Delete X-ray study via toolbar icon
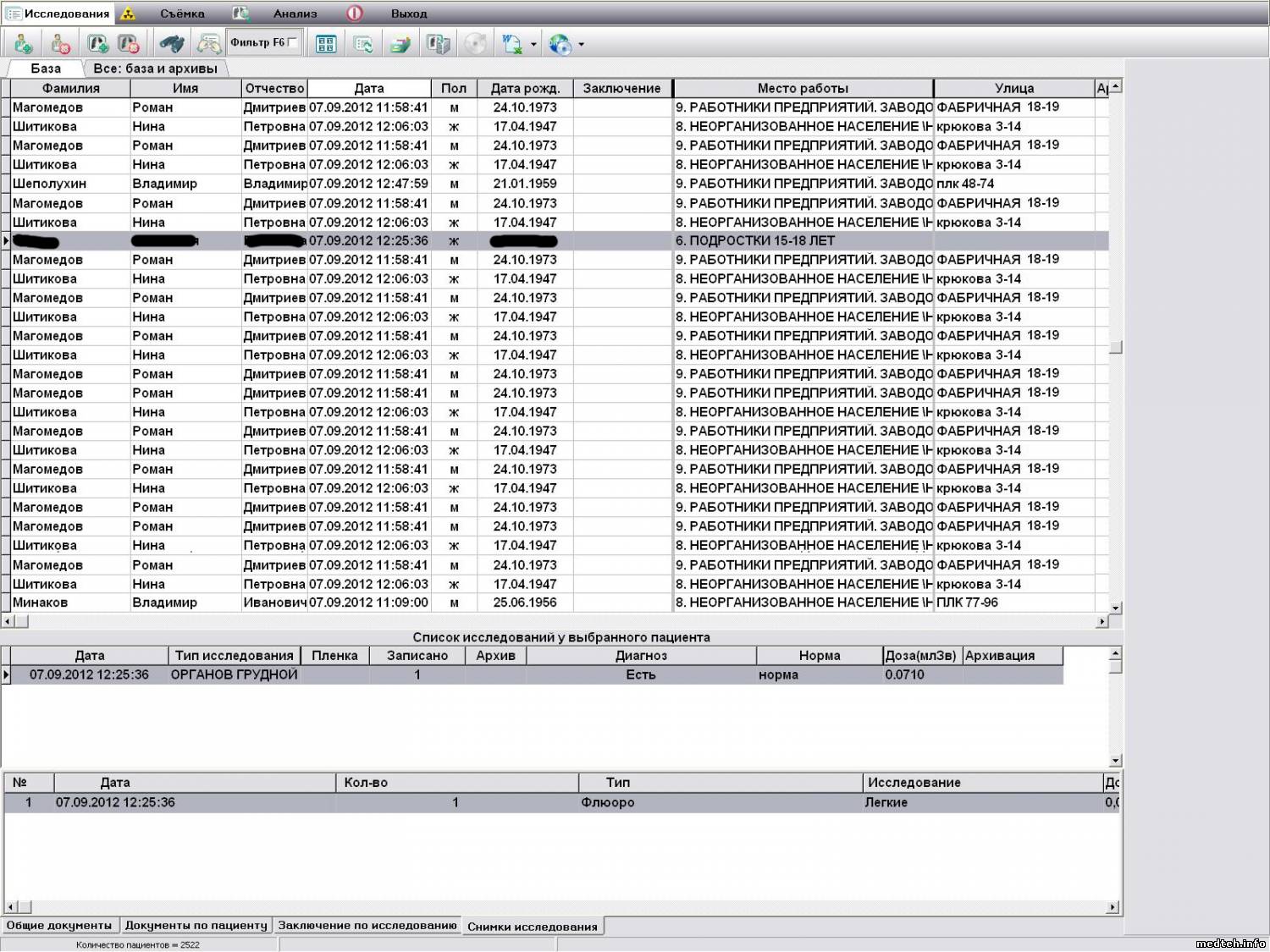 coord(128,43)
